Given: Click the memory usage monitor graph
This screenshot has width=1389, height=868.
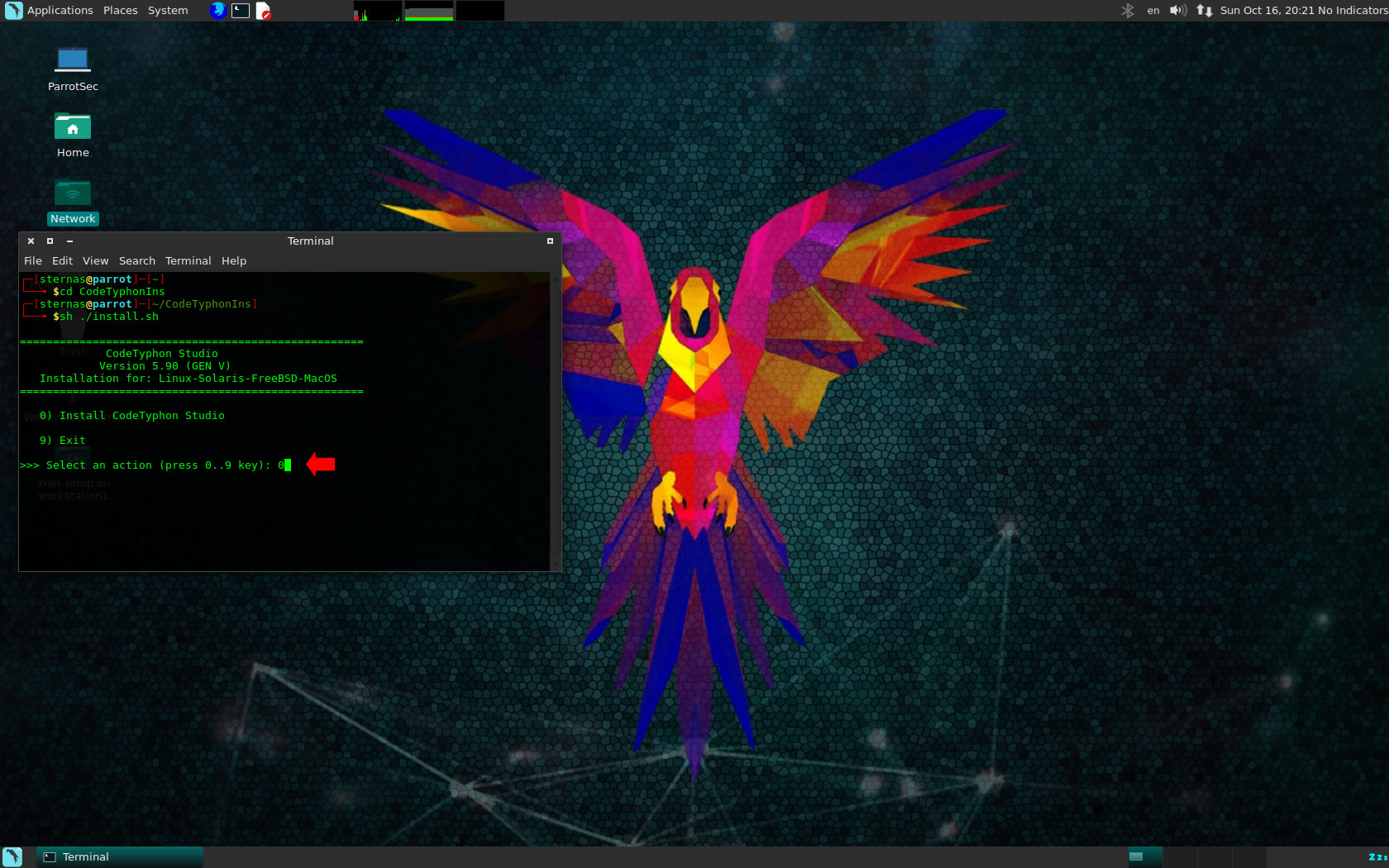Looking at the screenshot, I should tap(429, 11).
